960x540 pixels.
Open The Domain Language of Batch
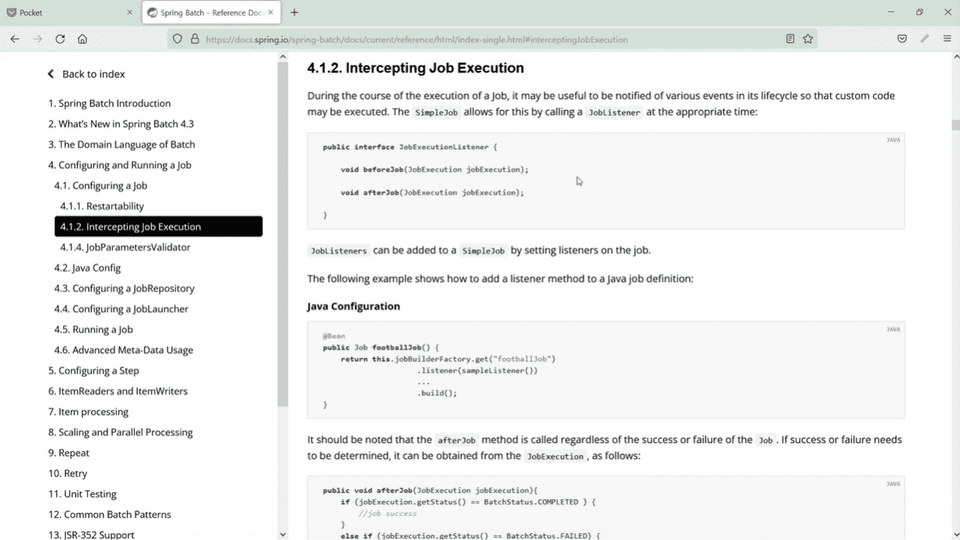pos(122,144)
